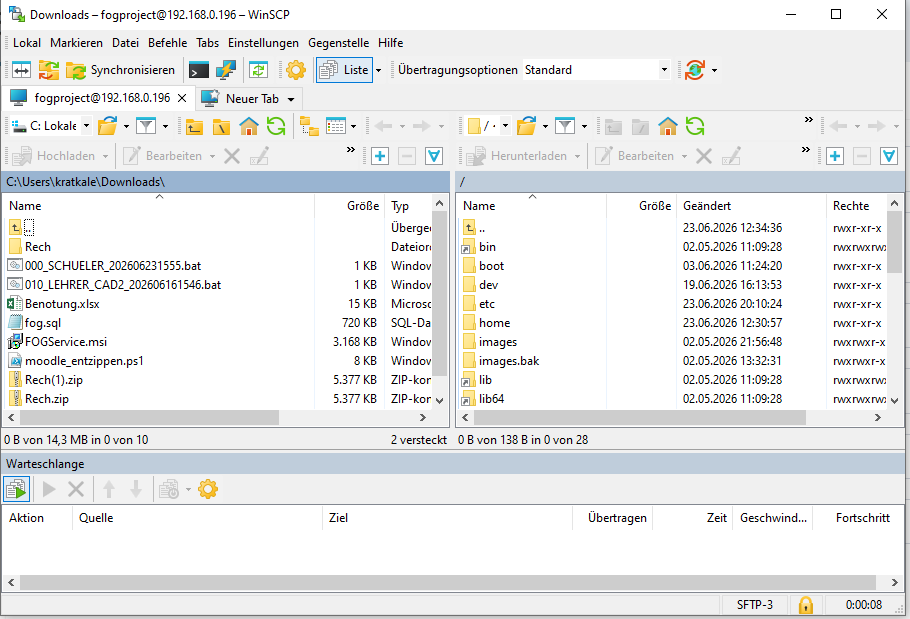Click the remote Rechte column header

tap(857, 205)
